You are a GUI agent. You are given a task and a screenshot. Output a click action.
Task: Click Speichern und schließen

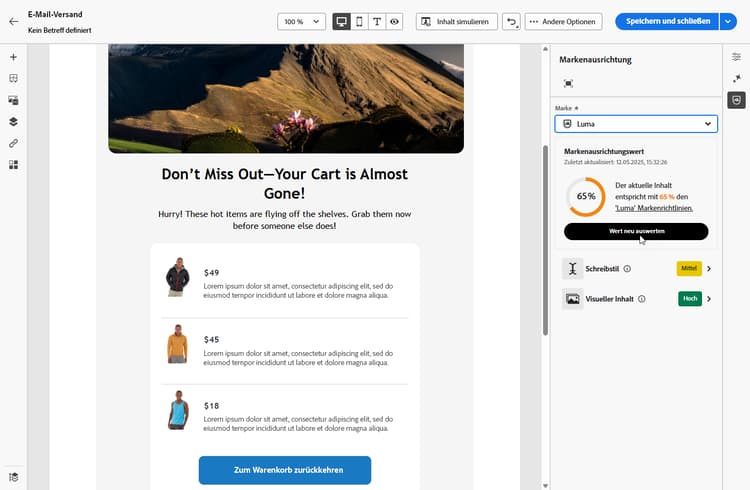(x=667, y=21)
